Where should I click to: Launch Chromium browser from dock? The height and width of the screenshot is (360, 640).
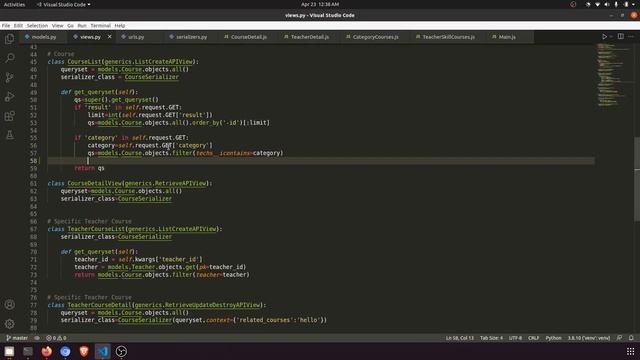(65, 351)
